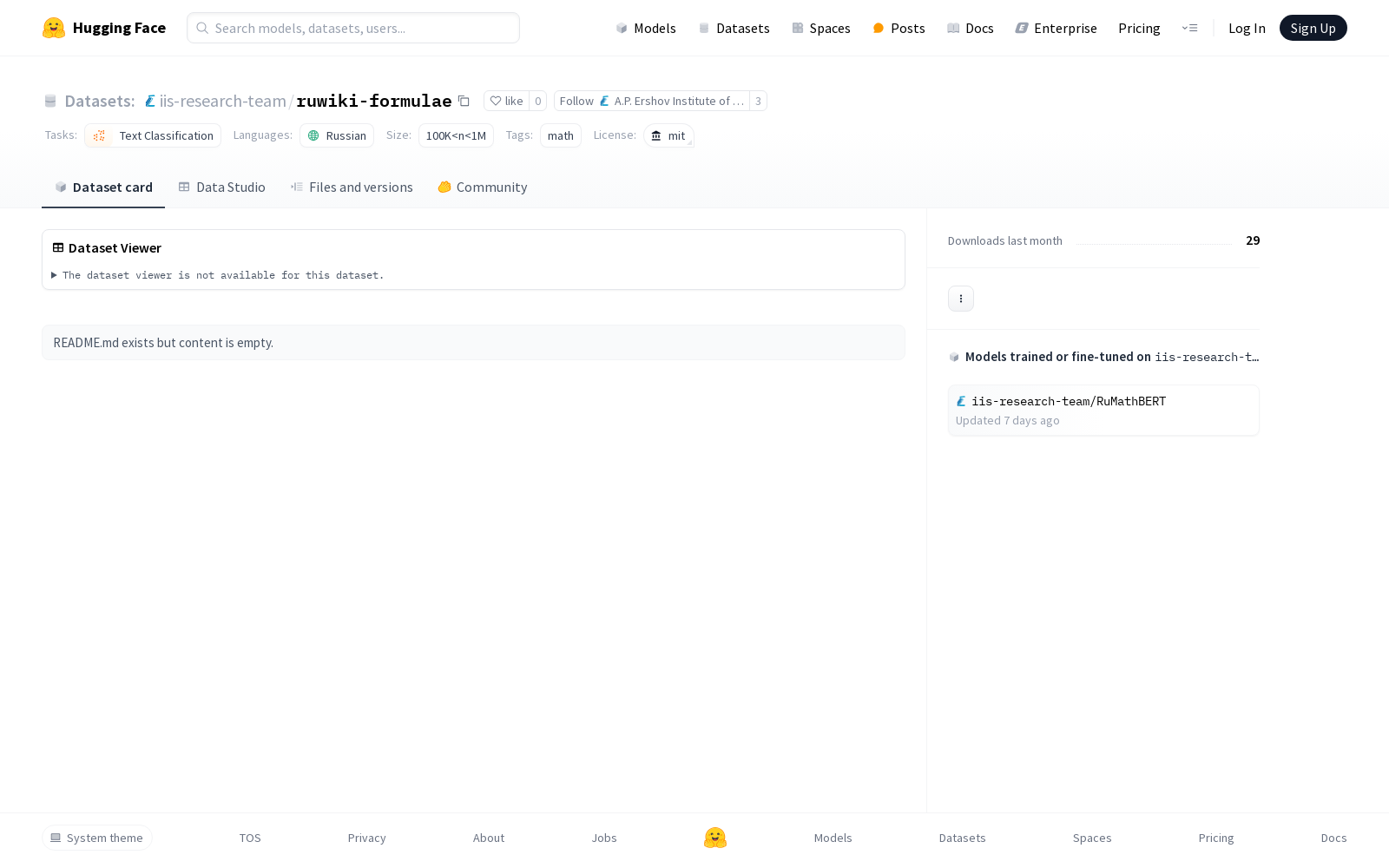
Task: Open the Datasets footer link
Action: 963,838
